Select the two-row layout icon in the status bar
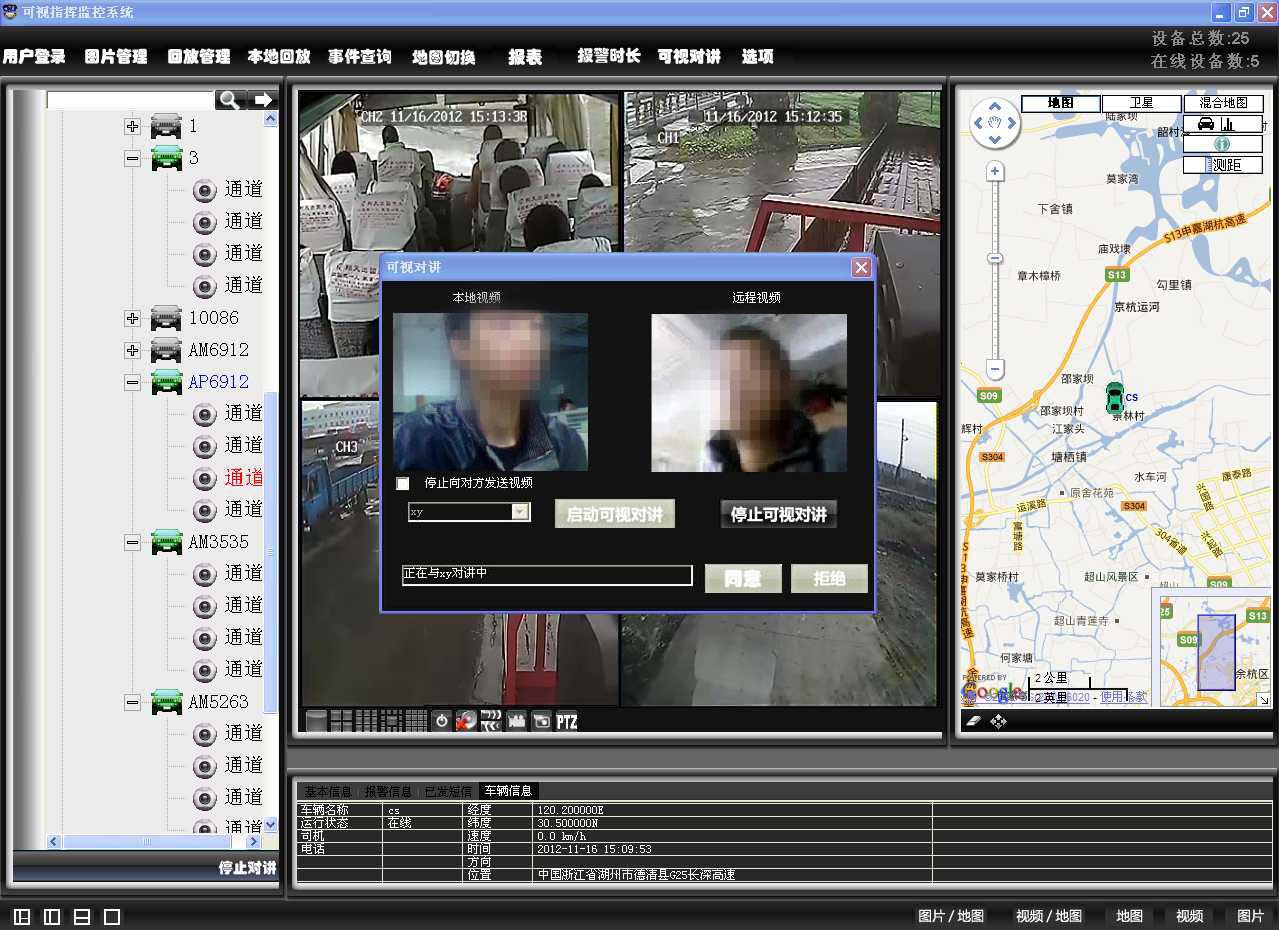 (82, 916)
